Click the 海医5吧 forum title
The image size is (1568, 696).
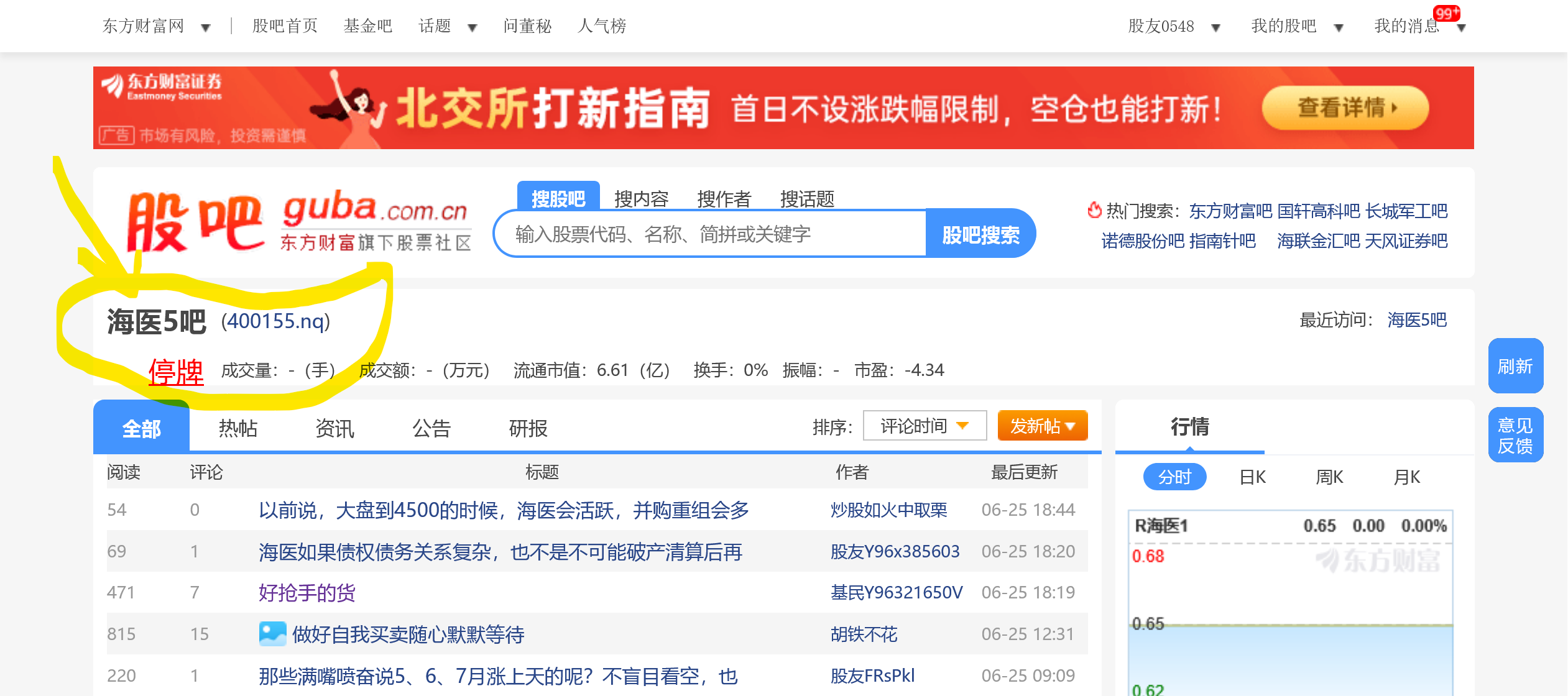tap(156, 322)
